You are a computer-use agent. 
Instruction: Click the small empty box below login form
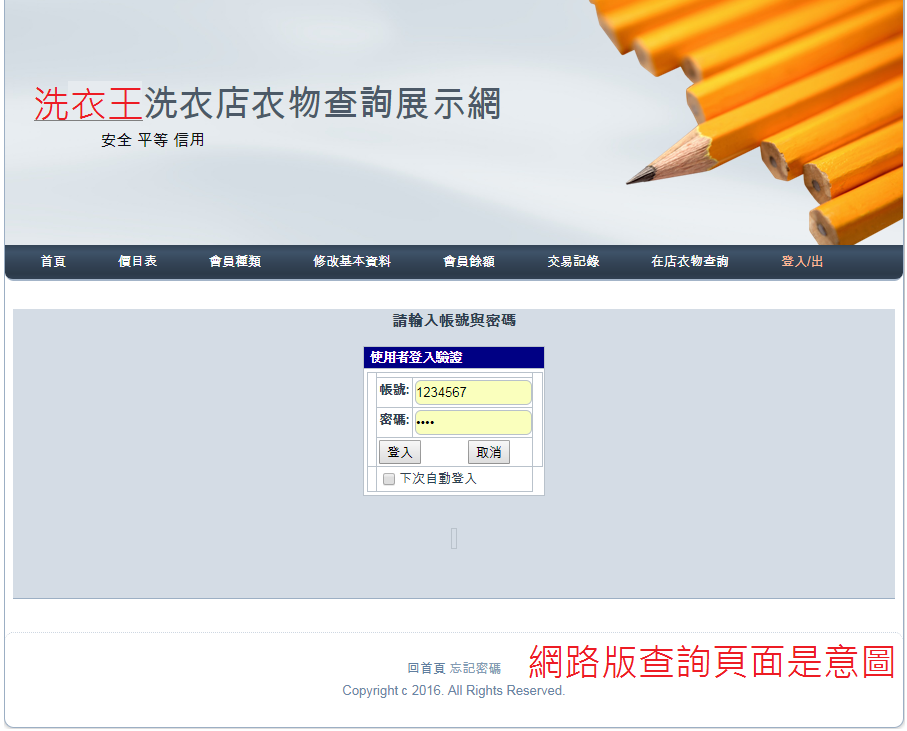click(x=454, y=539)
